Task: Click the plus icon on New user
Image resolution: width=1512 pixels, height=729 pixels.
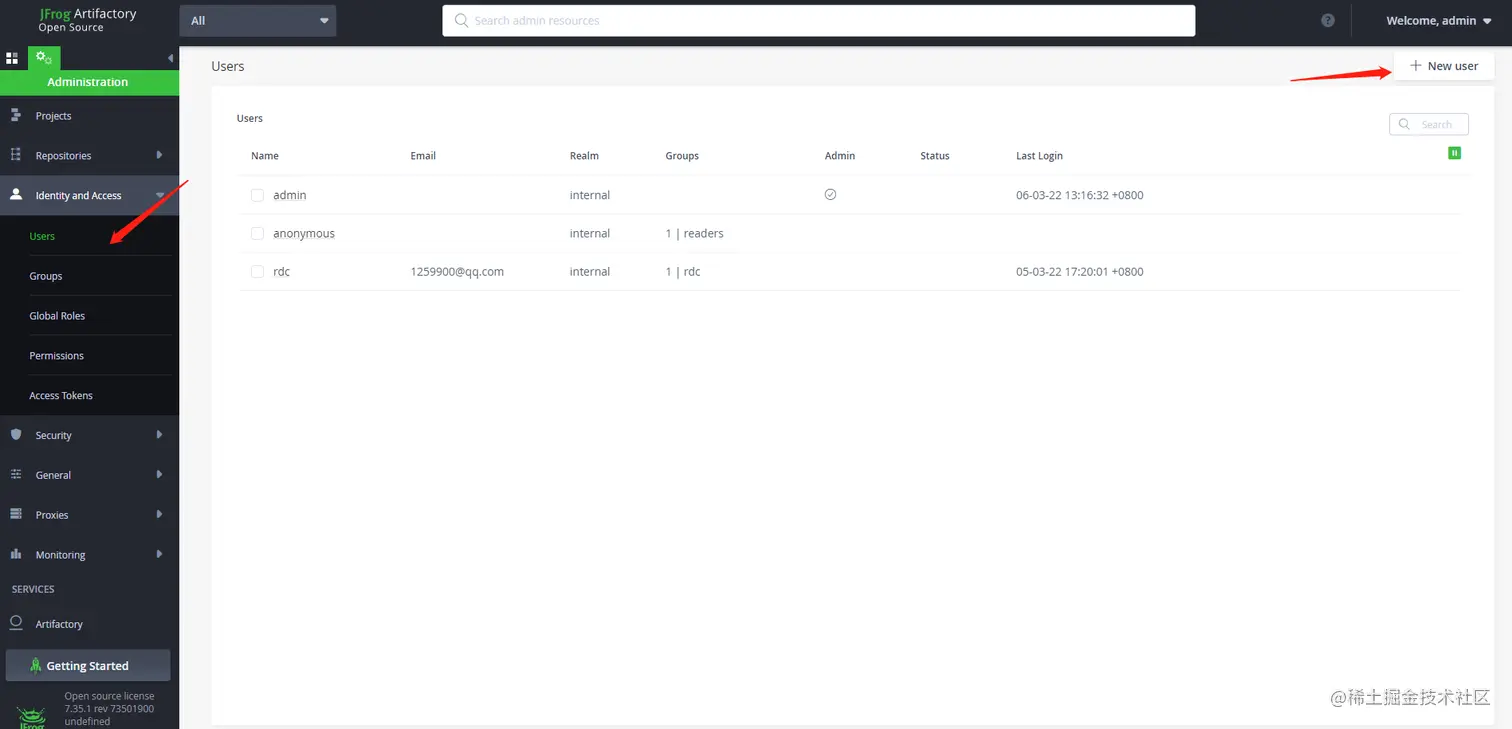Action: pyautogui.click(x=1415, y=66)
